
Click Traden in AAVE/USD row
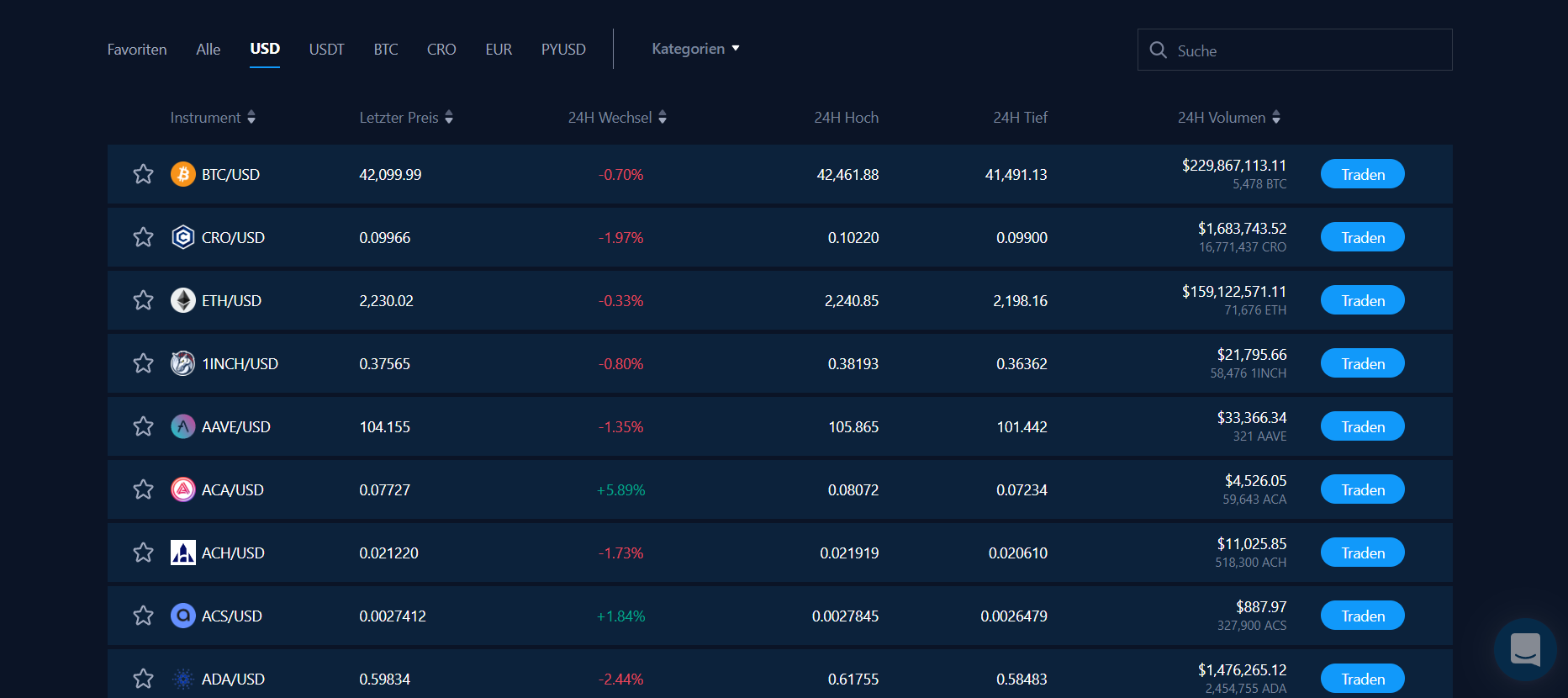click(x=1363, y=426)
